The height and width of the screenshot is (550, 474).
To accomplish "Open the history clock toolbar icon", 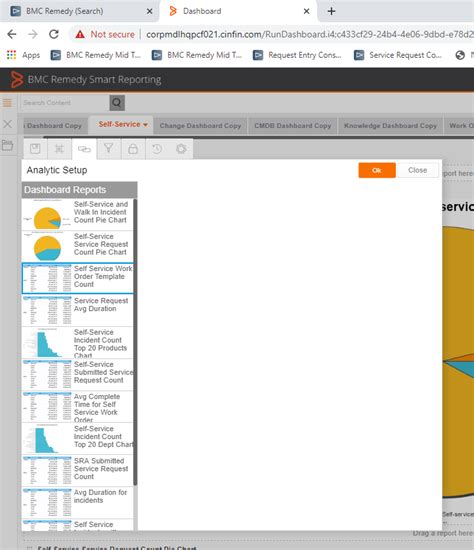I will (x=157, y=149).
